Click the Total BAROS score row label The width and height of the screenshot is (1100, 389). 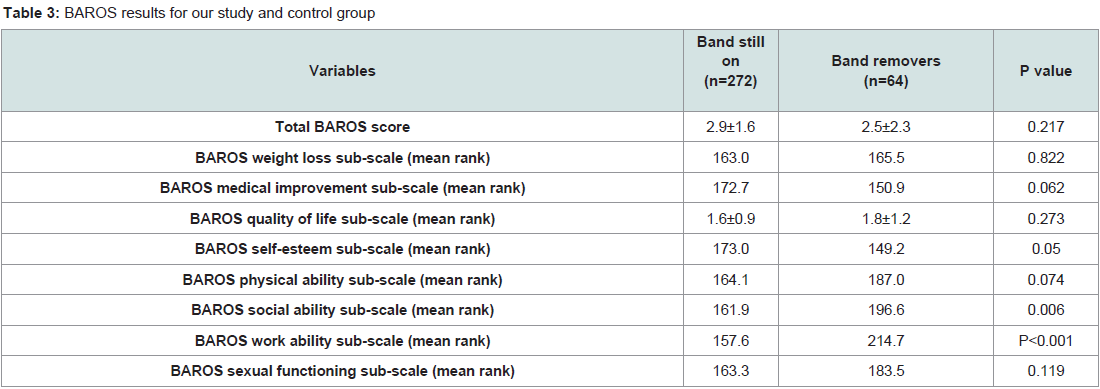pos(342,127)
